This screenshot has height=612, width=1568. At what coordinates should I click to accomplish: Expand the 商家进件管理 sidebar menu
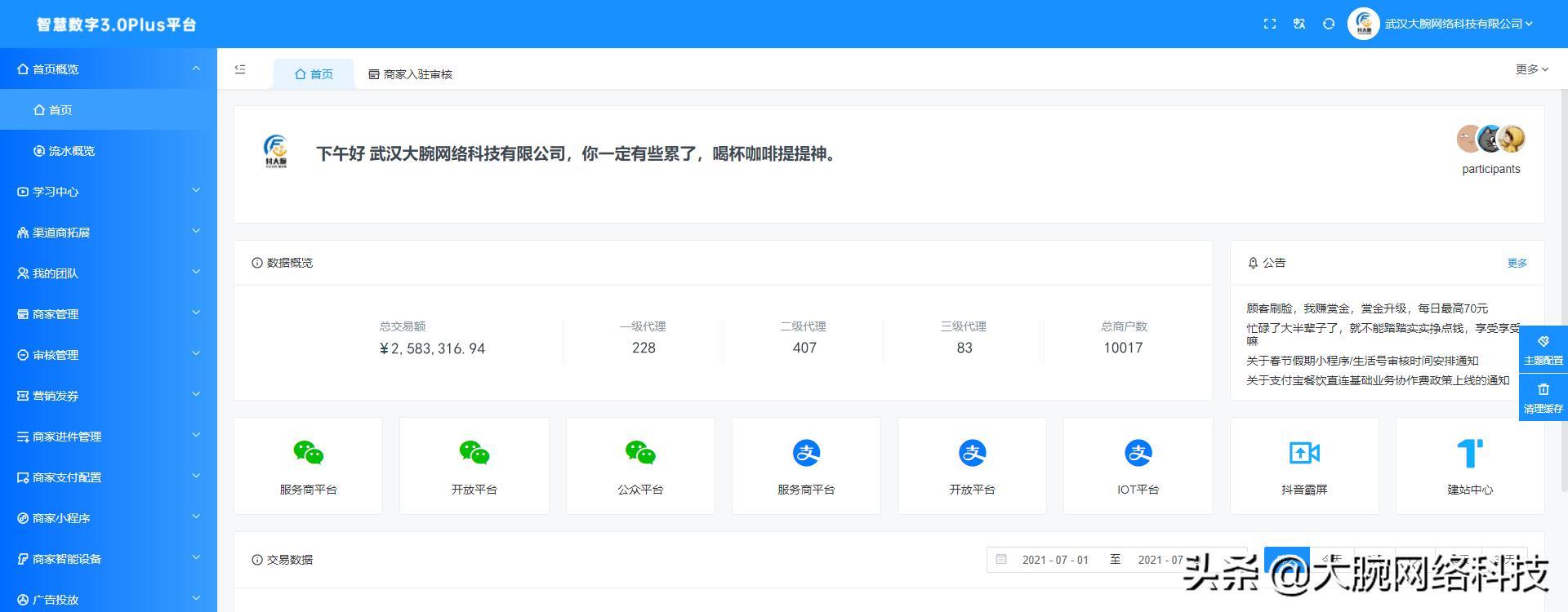(109, 437)
